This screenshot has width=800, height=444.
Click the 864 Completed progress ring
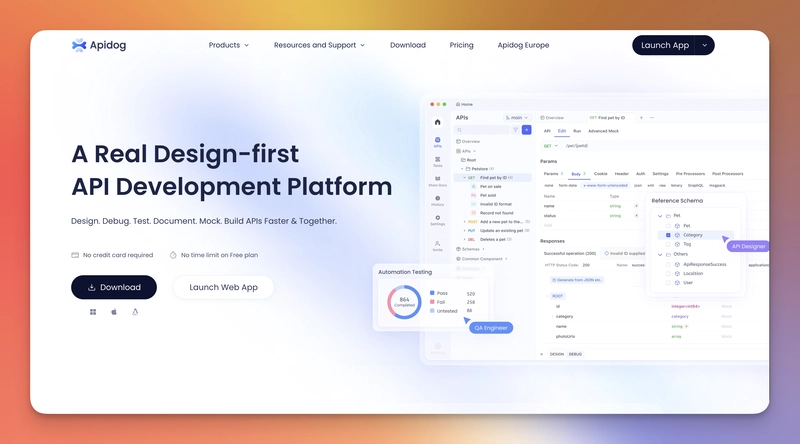(404, 302)
